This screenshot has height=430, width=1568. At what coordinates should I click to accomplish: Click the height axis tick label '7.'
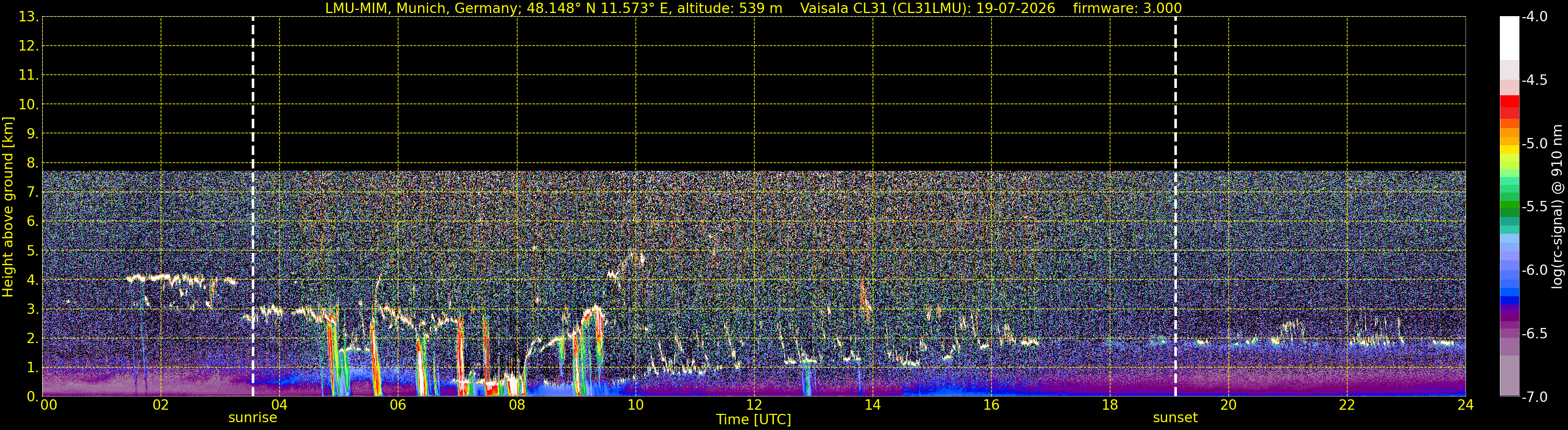point(32,192)
